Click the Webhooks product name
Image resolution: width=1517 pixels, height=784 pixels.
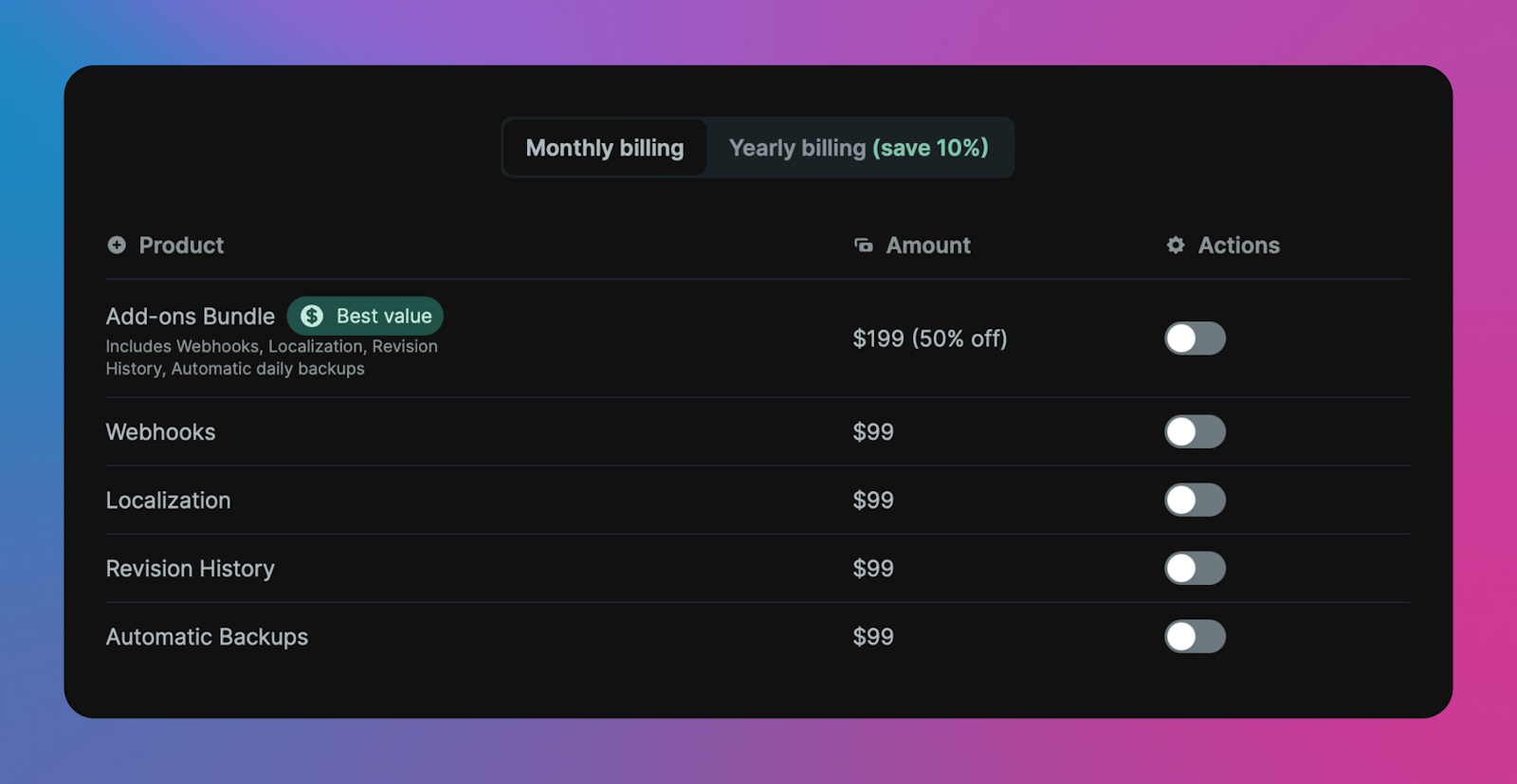coord(161,432)
